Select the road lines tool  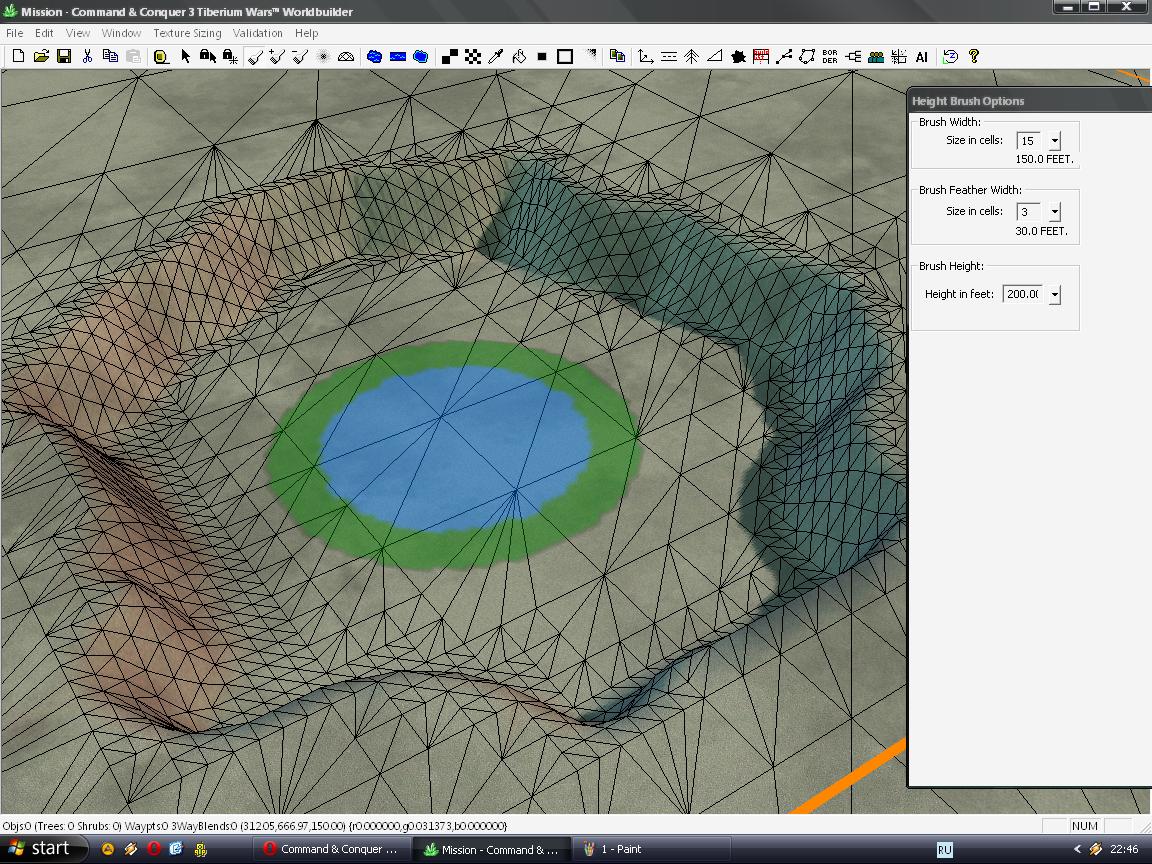pyautogui.click(x=669, y=57)
